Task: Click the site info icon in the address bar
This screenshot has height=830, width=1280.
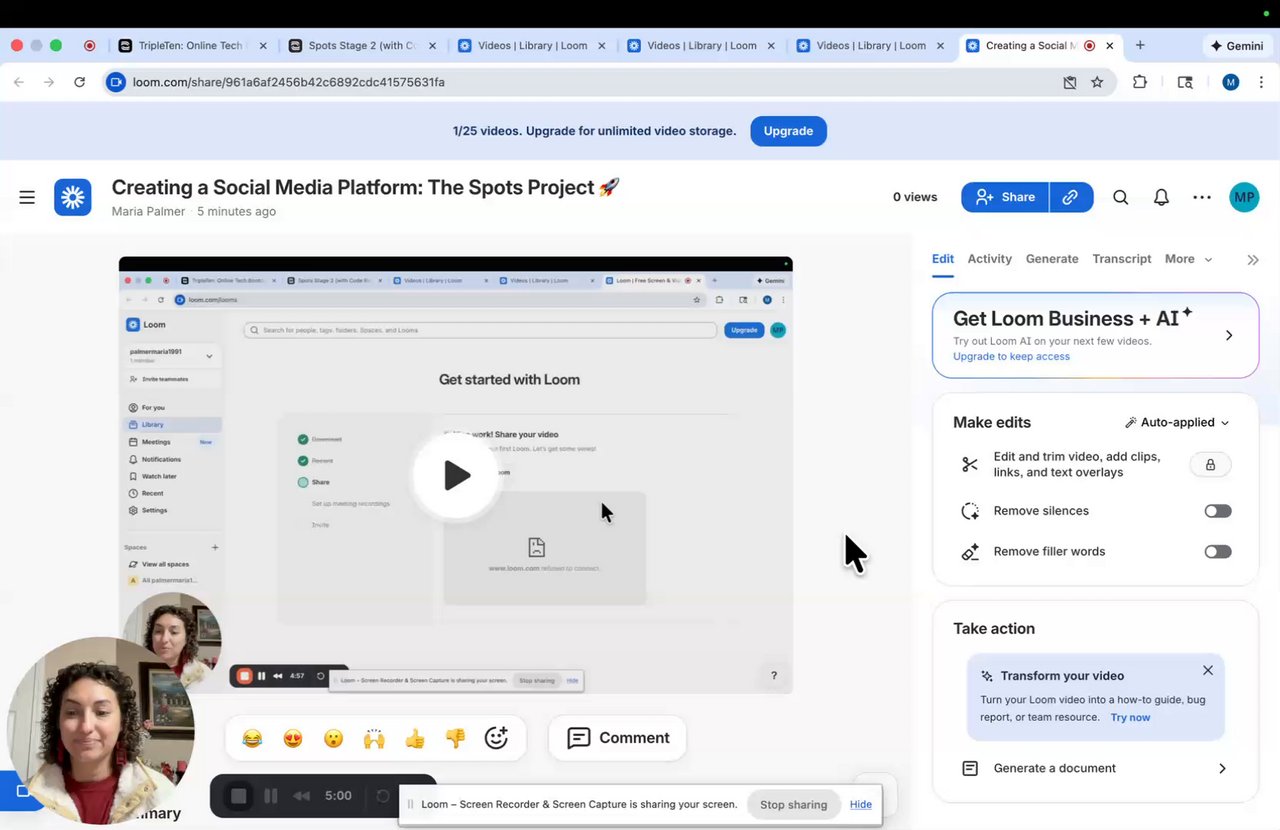Action: (x=115, y=82)
